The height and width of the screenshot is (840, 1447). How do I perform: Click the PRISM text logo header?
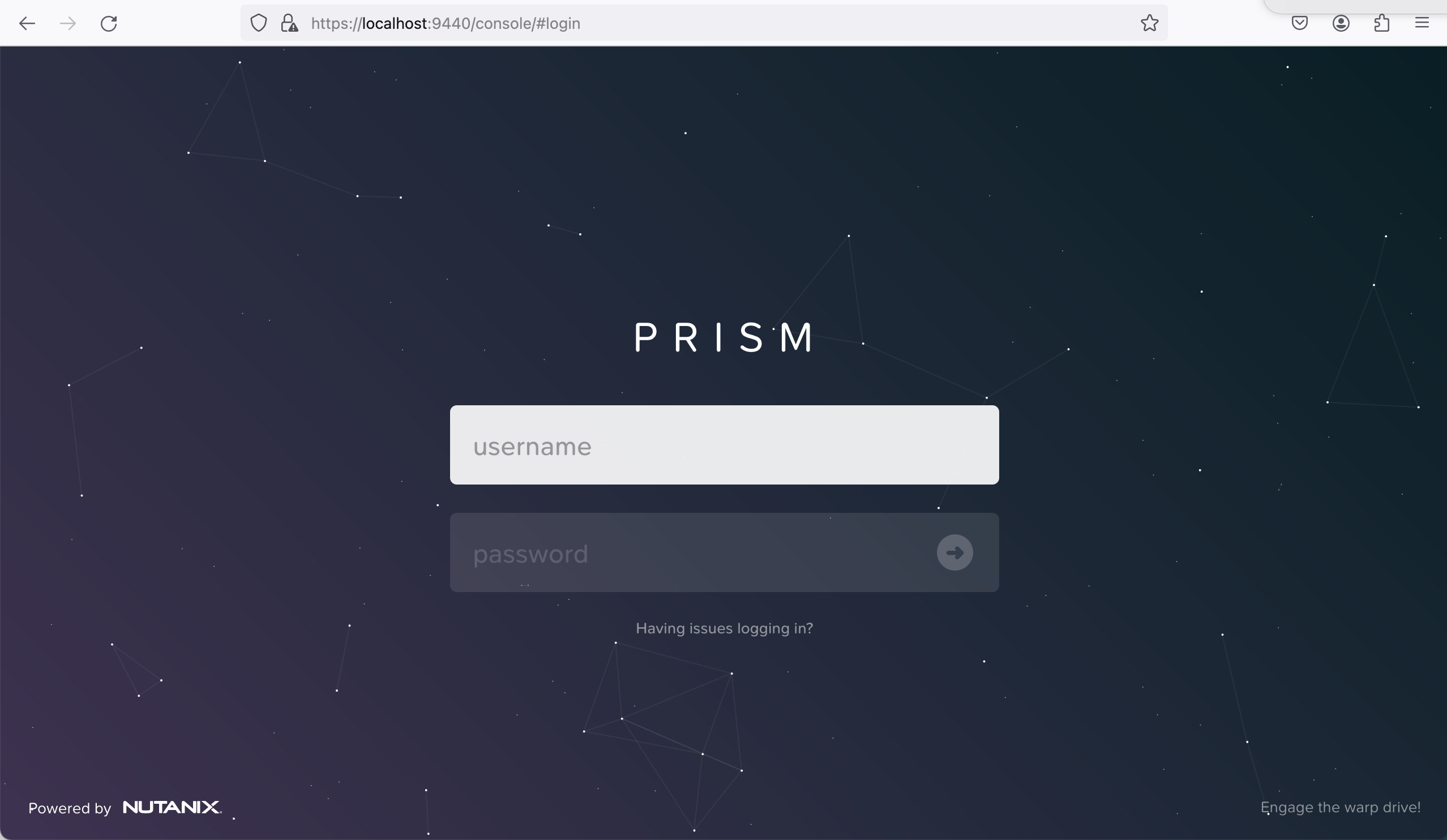click(x=724, y=337)
